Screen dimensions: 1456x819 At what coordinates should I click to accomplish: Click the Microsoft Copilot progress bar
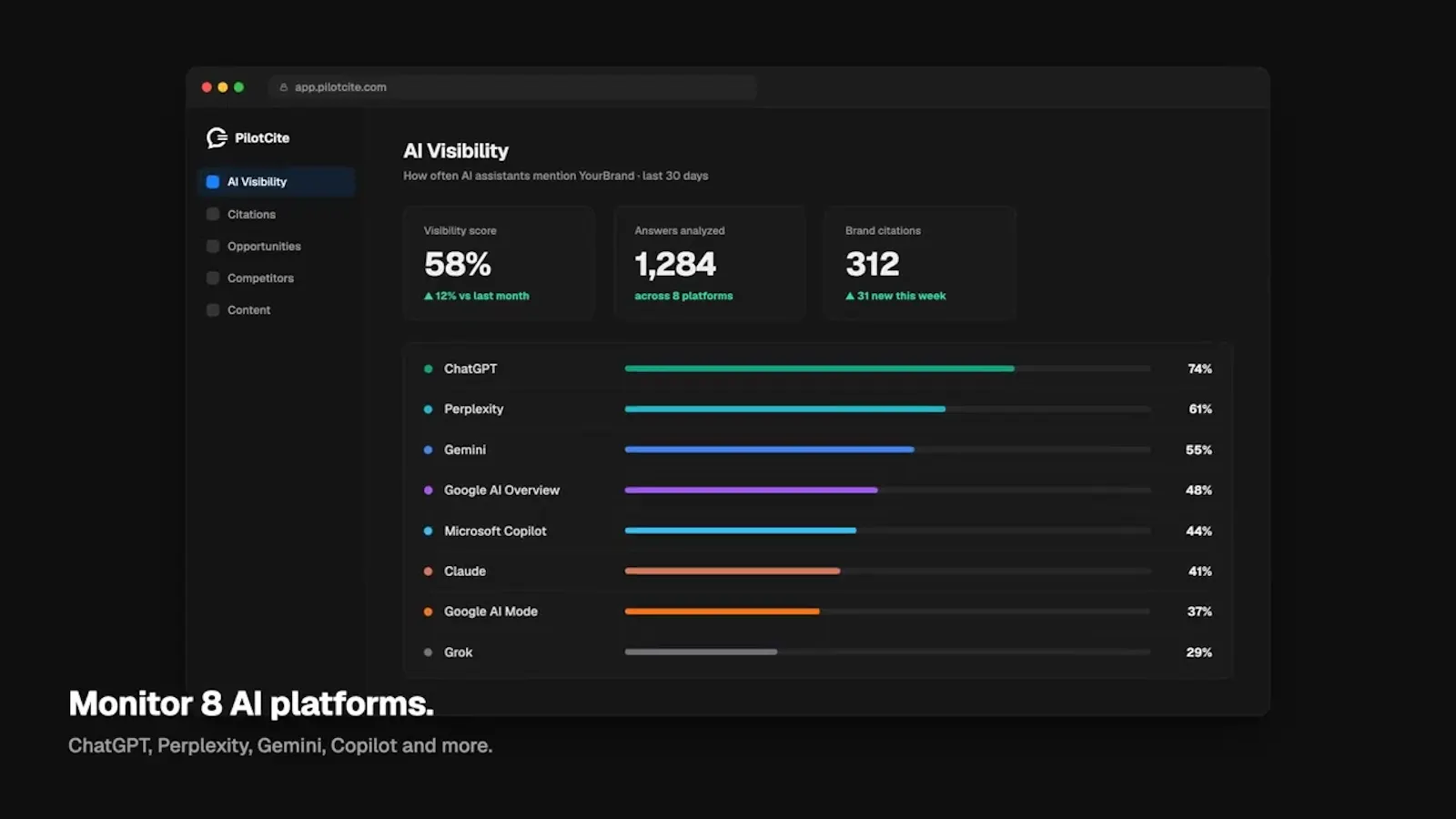pos(888,531)
